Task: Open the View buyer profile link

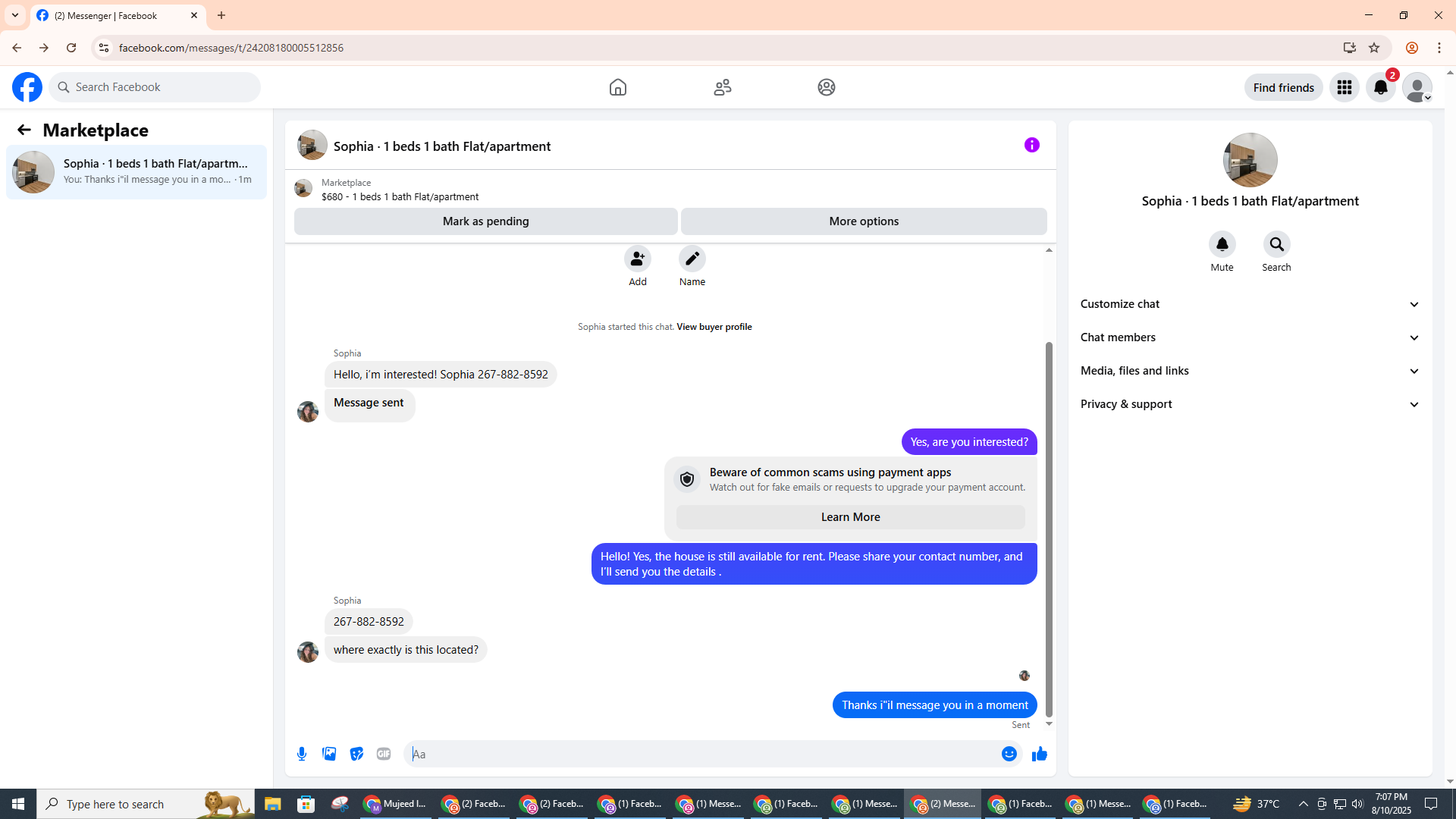Action: click(x=714, y=327)
